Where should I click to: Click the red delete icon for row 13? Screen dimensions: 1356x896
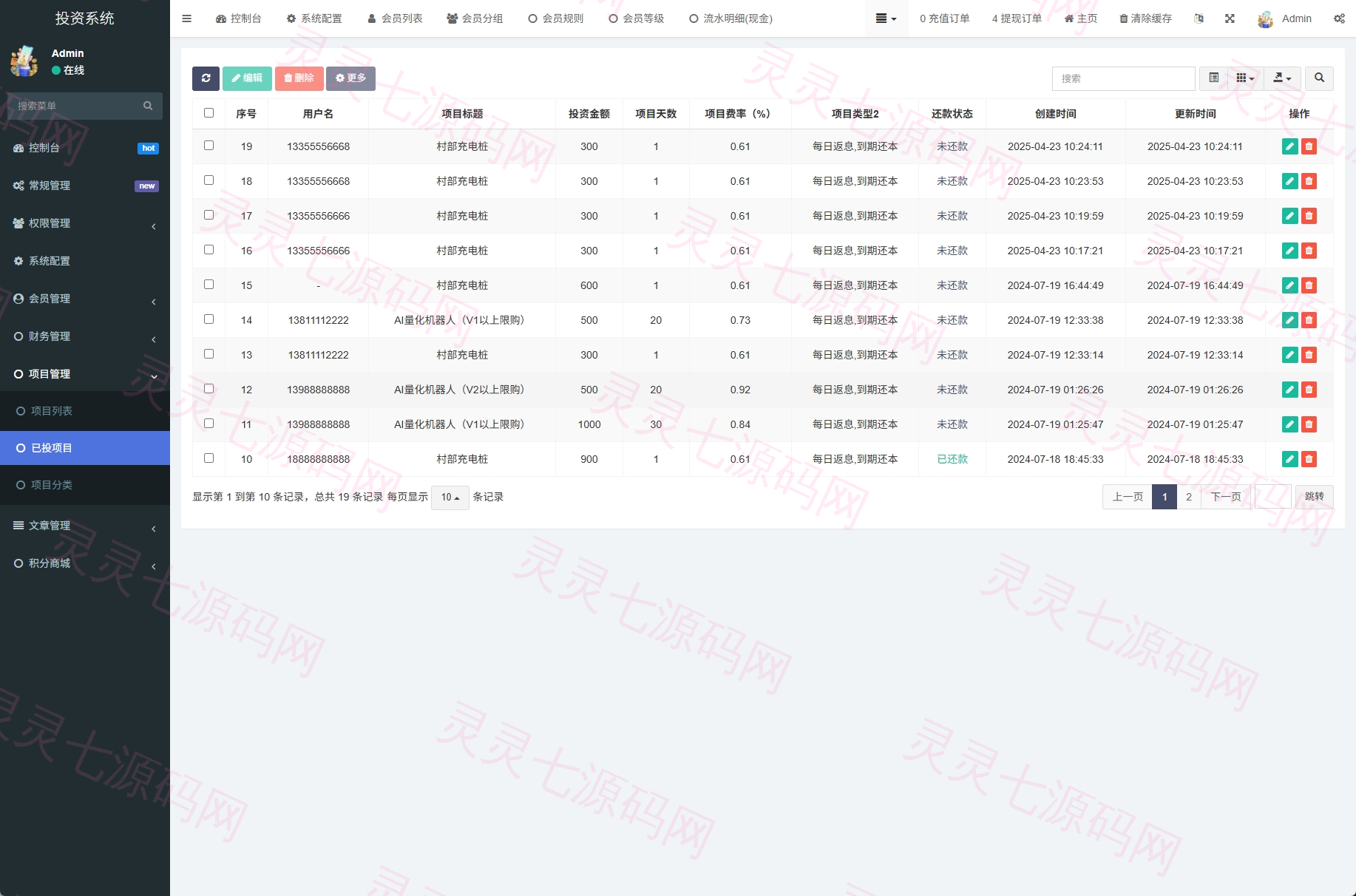(x=1309, y=355)
